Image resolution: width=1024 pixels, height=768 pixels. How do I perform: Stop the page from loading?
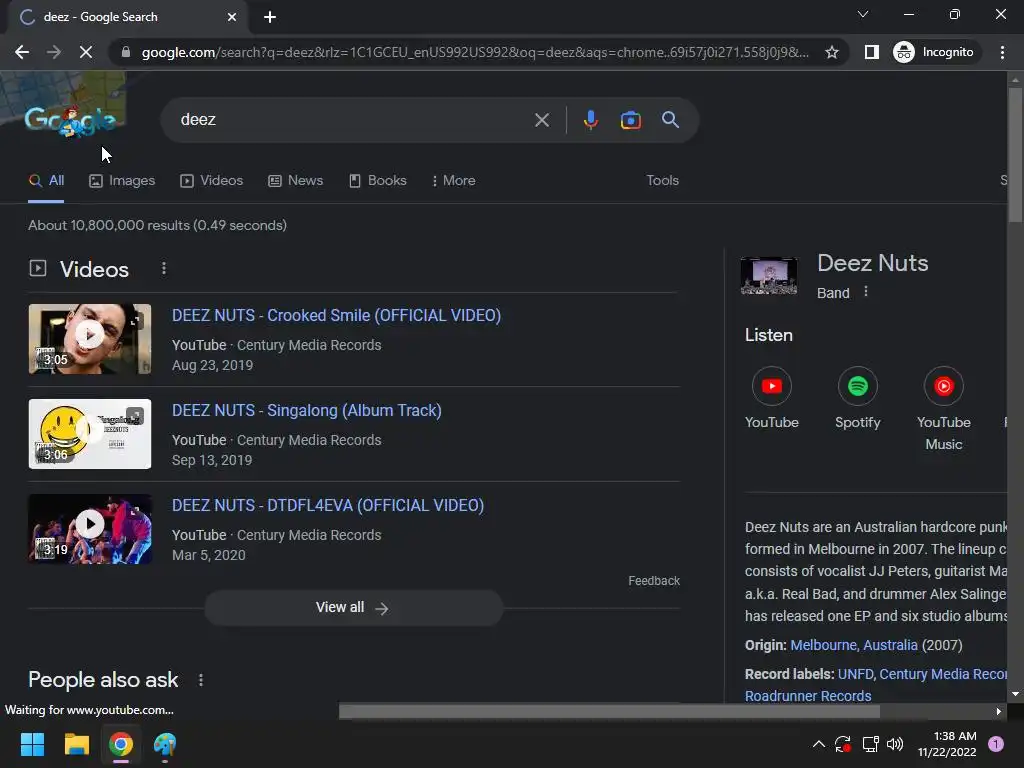[86, 52]
